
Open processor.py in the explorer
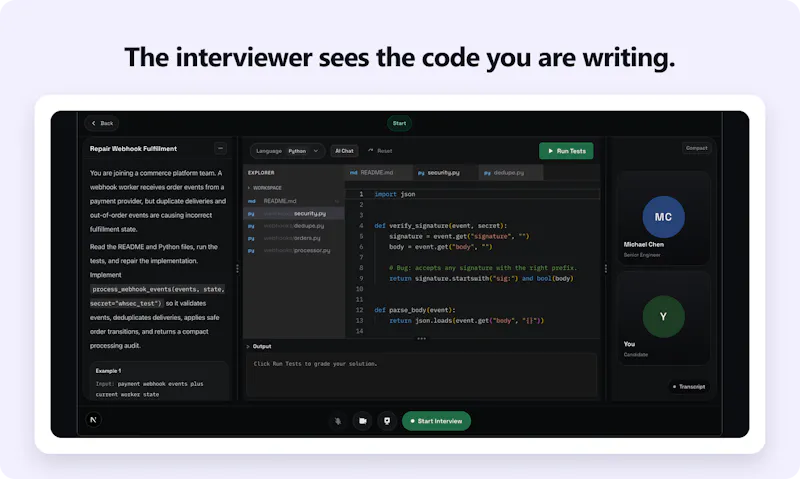point(293,250)
